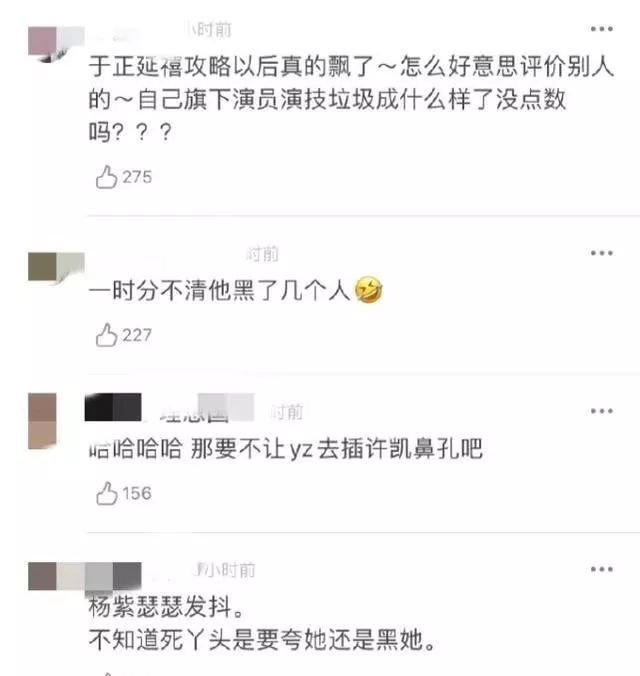Select the comment mentioning 许凯鼻孔

pos(285,448)
